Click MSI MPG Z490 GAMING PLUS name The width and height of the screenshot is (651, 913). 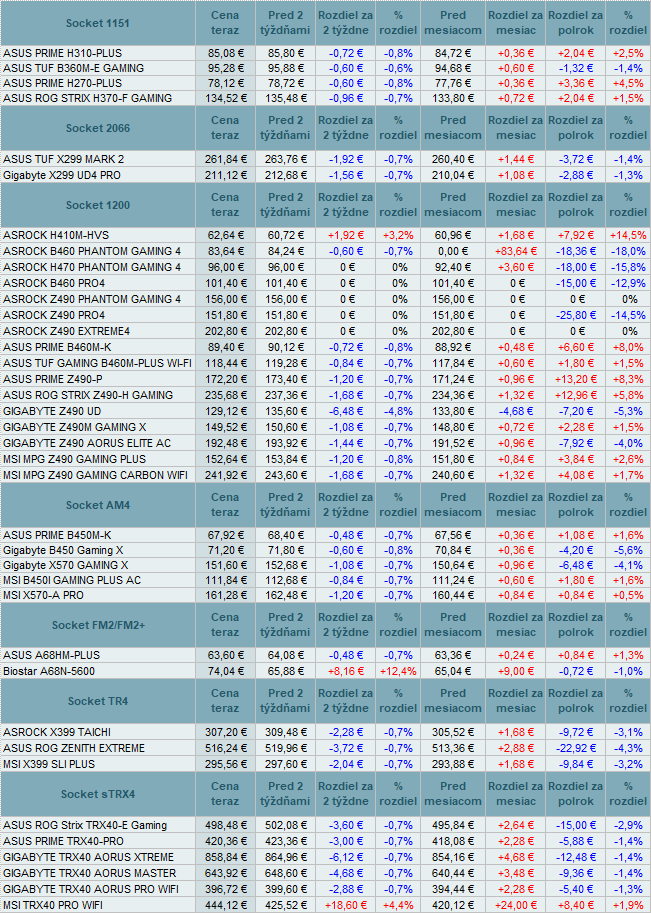[x=75, y=459]
